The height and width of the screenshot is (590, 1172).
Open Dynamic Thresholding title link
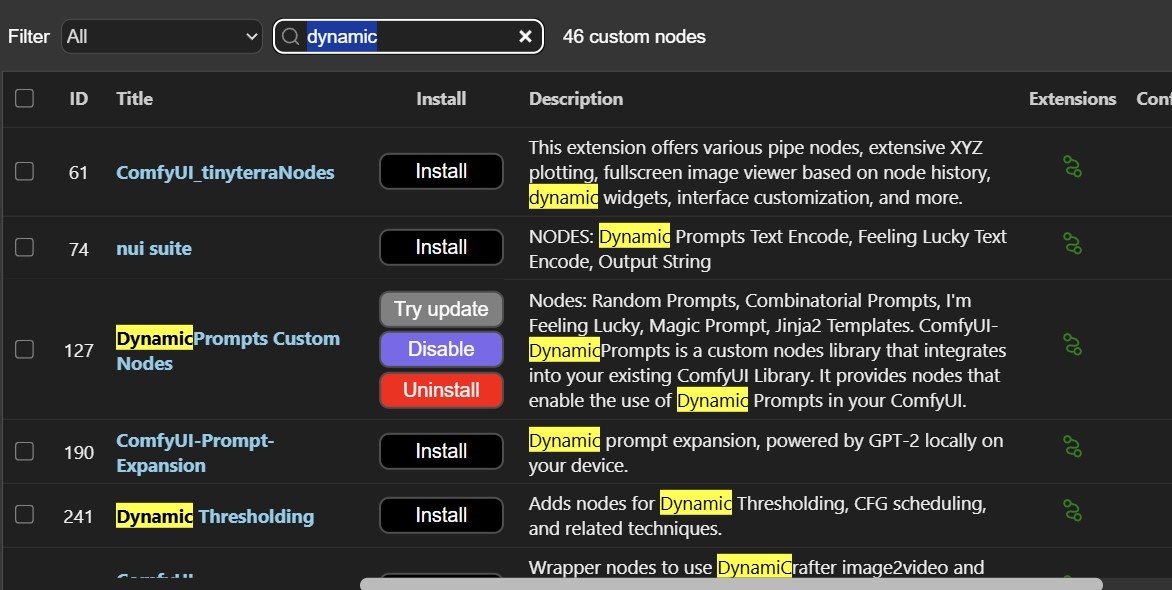[x=215, y=516]
